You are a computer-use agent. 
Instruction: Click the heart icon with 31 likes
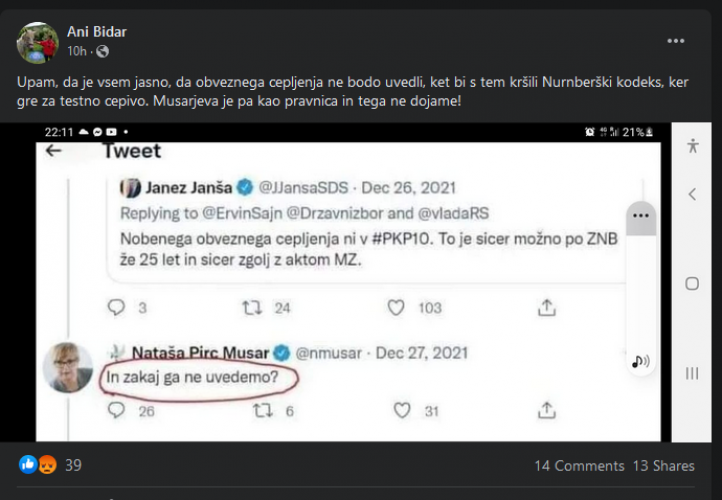point(401,410)
